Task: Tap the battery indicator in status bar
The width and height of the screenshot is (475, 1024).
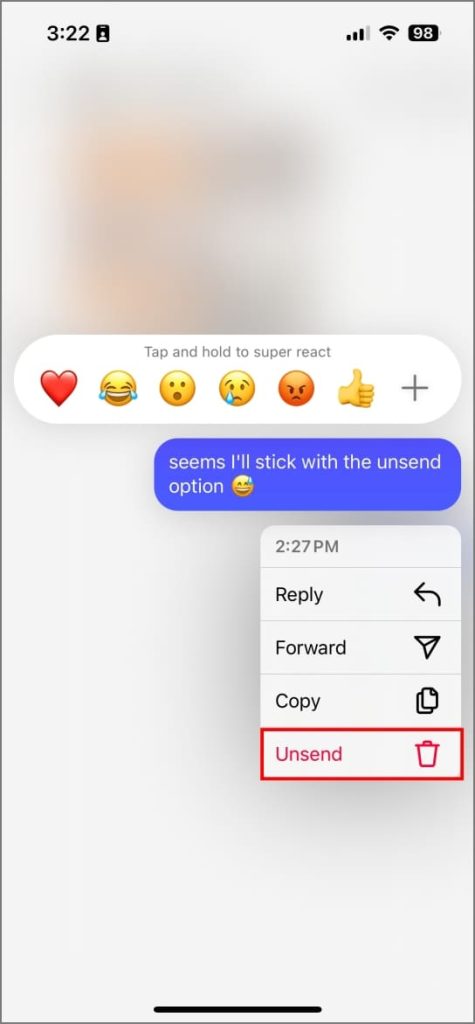Action: [x=425, y=33]
